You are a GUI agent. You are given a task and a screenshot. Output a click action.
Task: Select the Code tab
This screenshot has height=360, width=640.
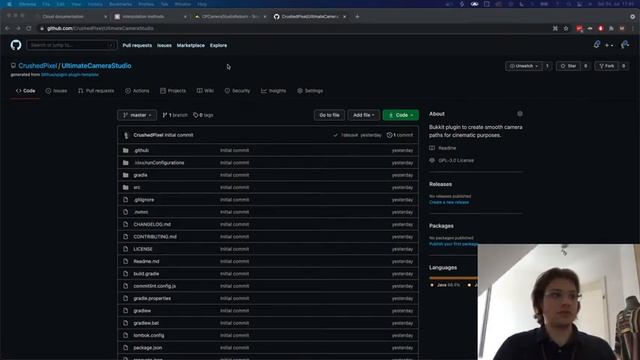[x=25, y=91]
